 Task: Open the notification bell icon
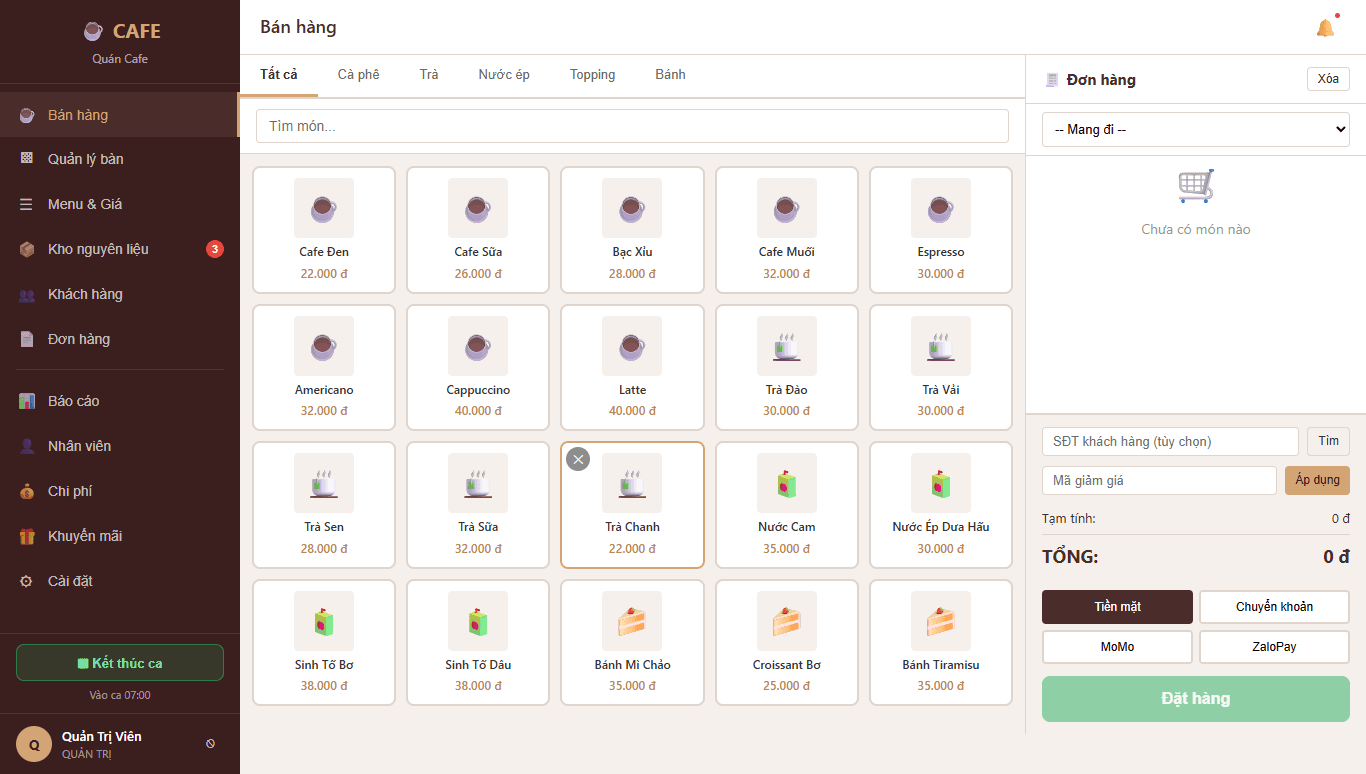(x=1325, y=28)
